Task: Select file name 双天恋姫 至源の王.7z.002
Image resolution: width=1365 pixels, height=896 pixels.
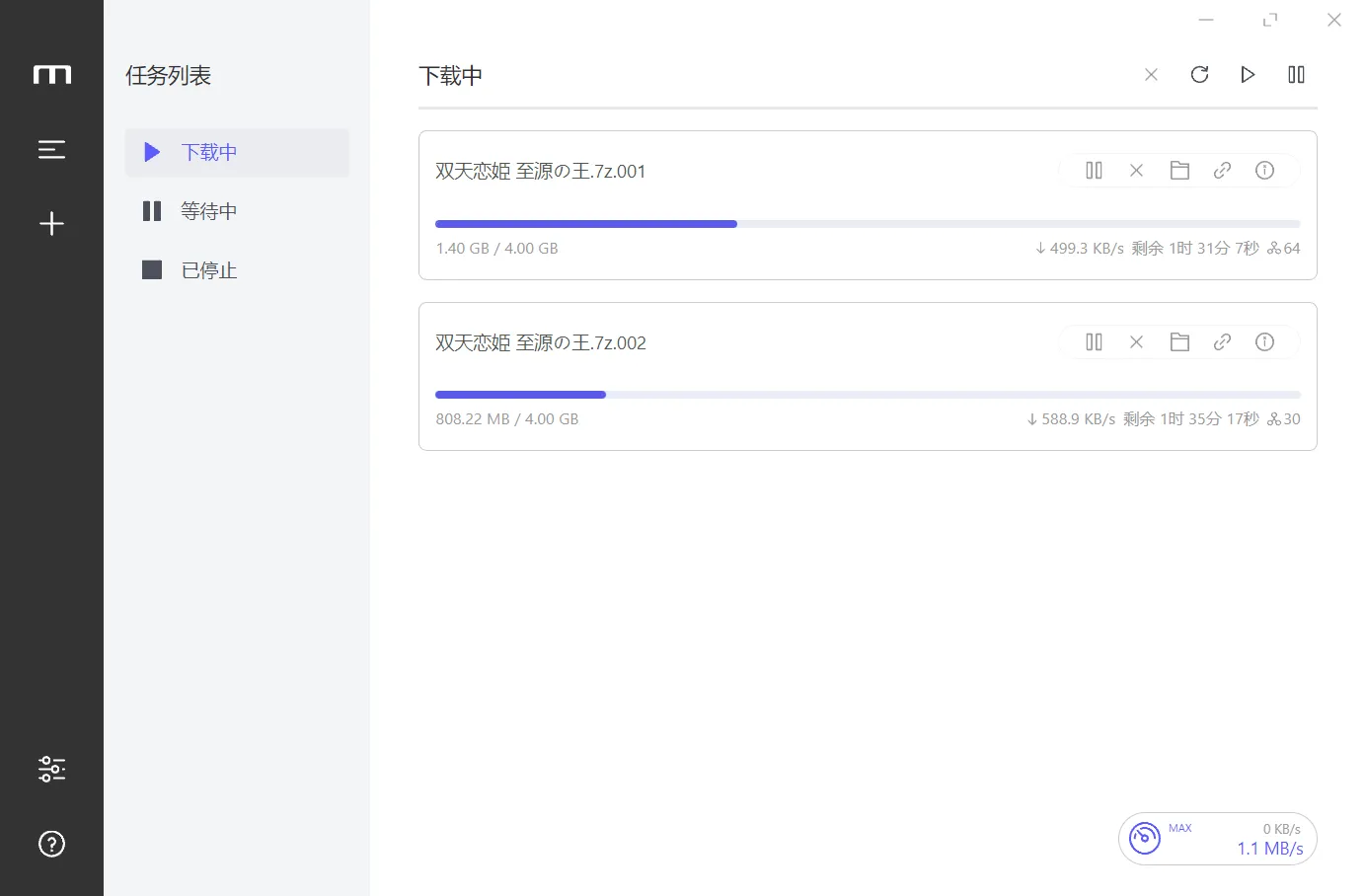Action: pos(541,342)
